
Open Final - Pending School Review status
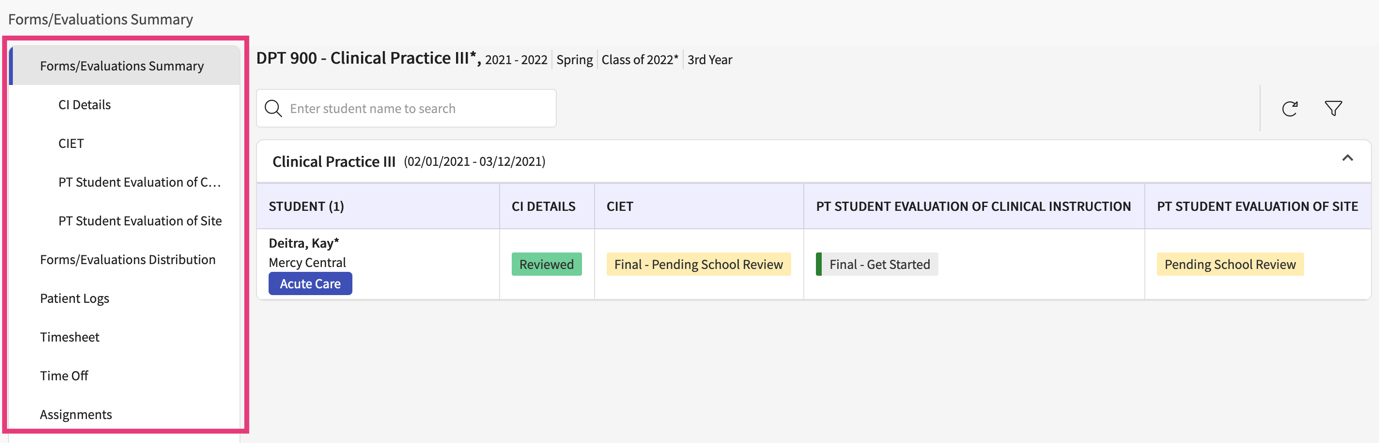pos(698,264)
